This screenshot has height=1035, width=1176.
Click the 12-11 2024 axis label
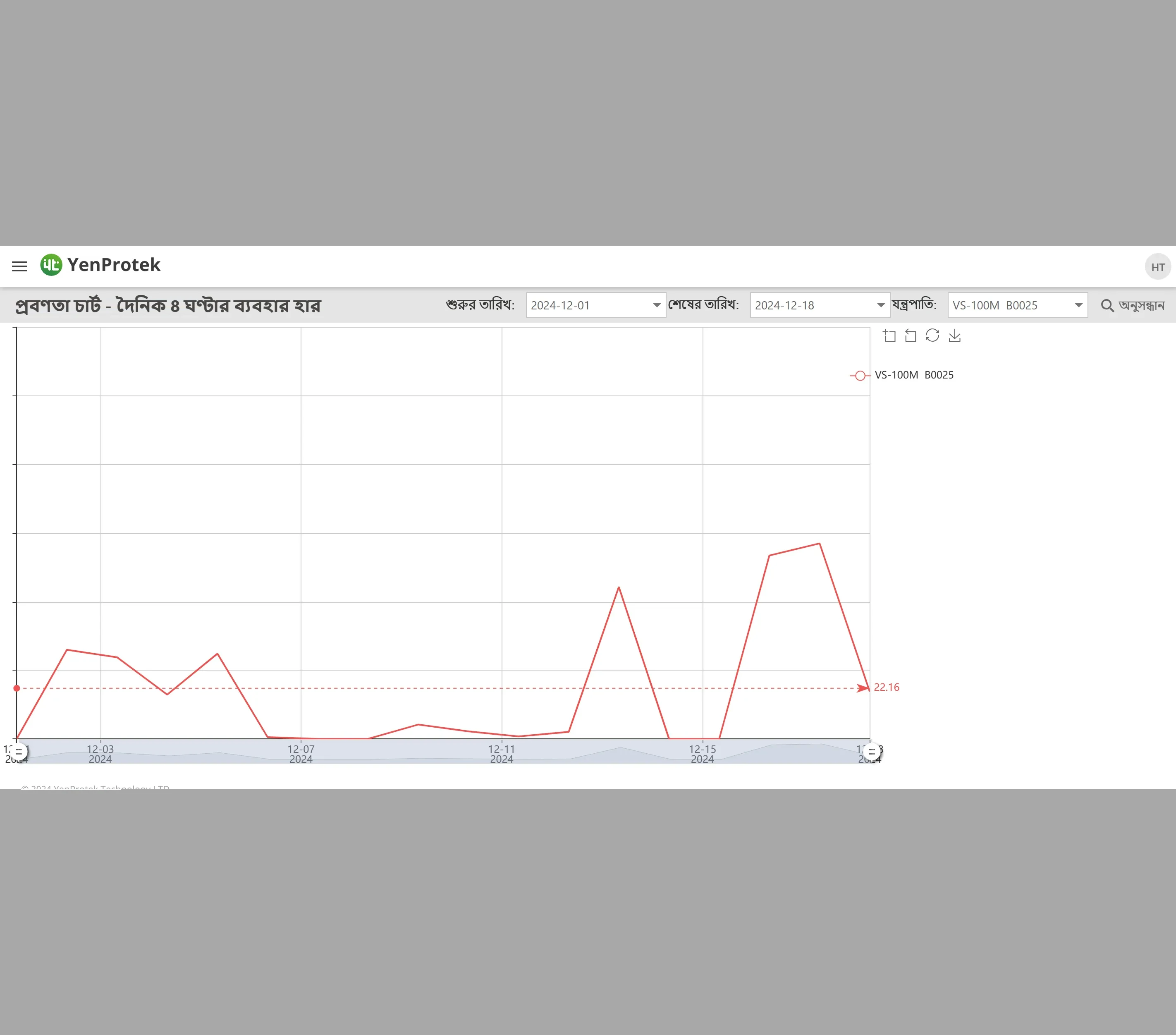[502, 754]
